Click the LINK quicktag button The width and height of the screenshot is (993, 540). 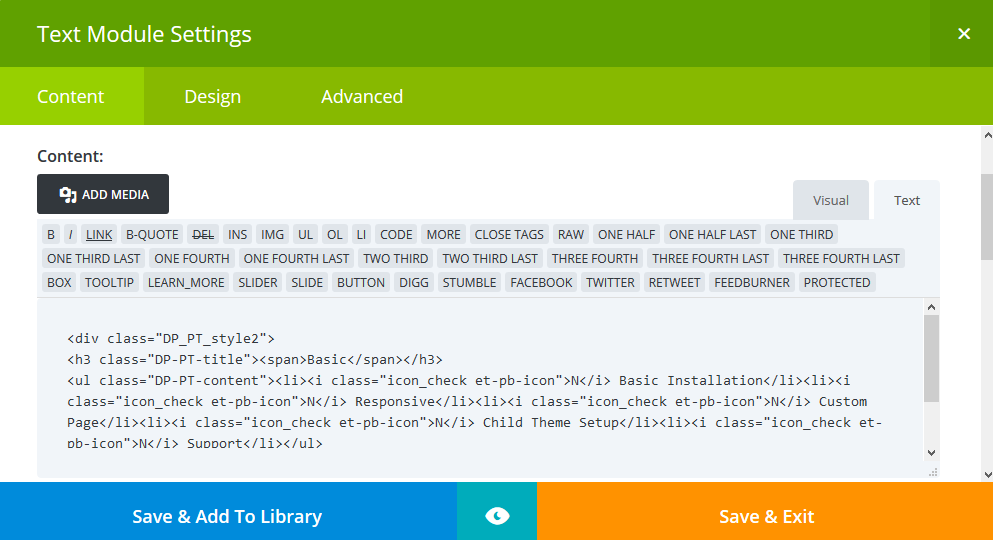coord(99,234)
